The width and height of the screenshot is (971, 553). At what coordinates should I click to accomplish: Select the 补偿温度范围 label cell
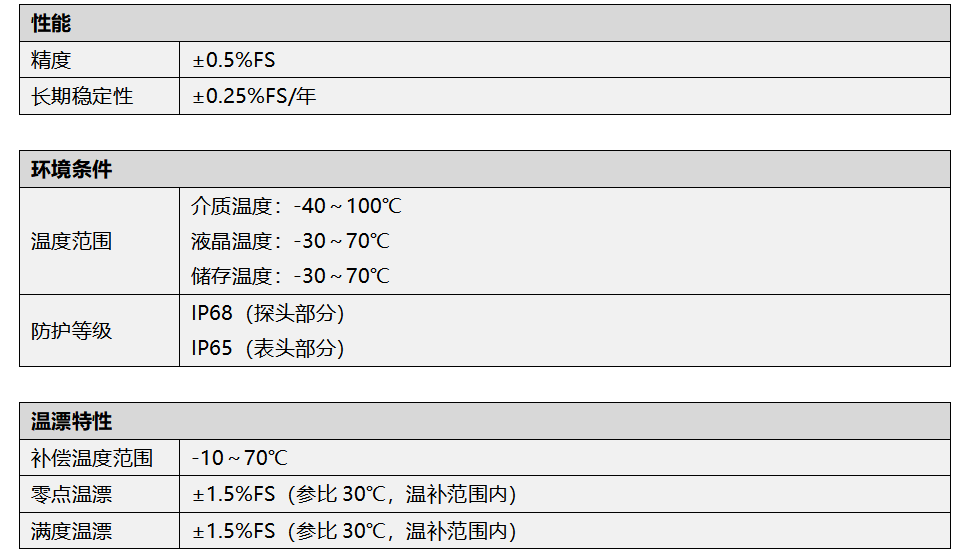click(92, 458)
